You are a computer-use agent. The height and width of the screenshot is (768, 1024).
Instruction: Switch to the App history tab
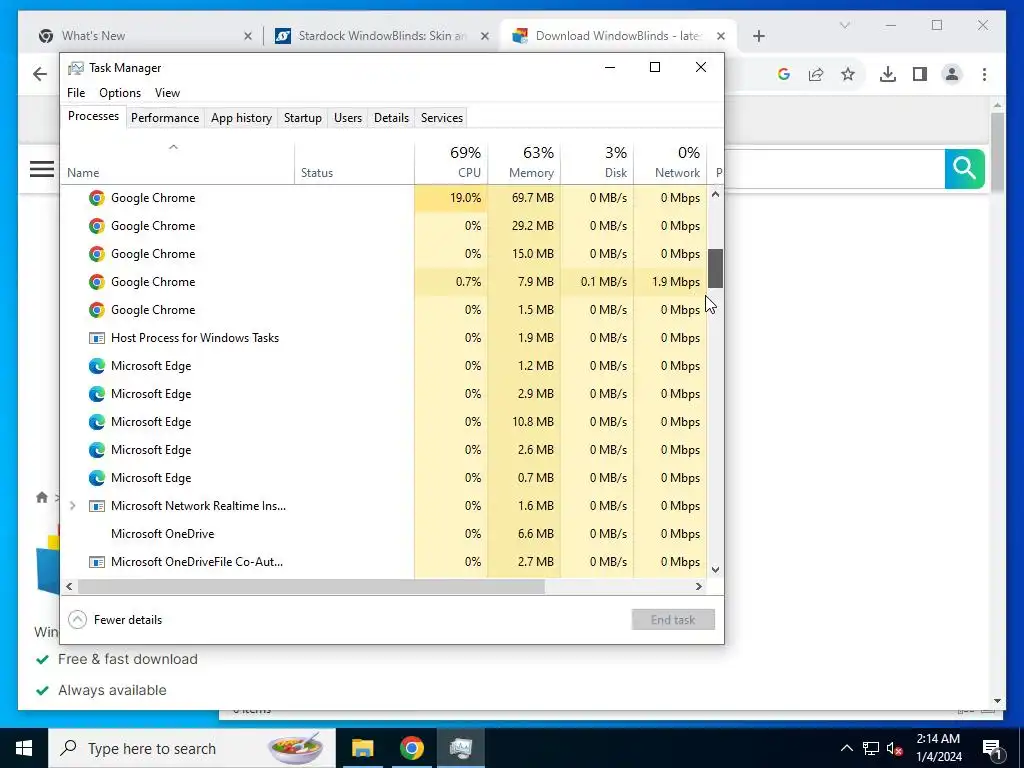(241, 118)
